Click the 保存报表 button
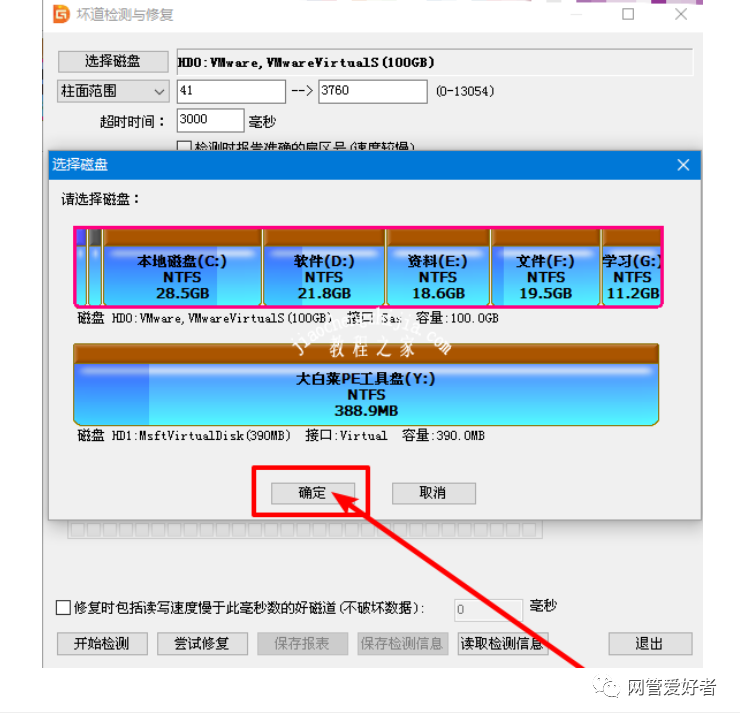 (302, 644)
